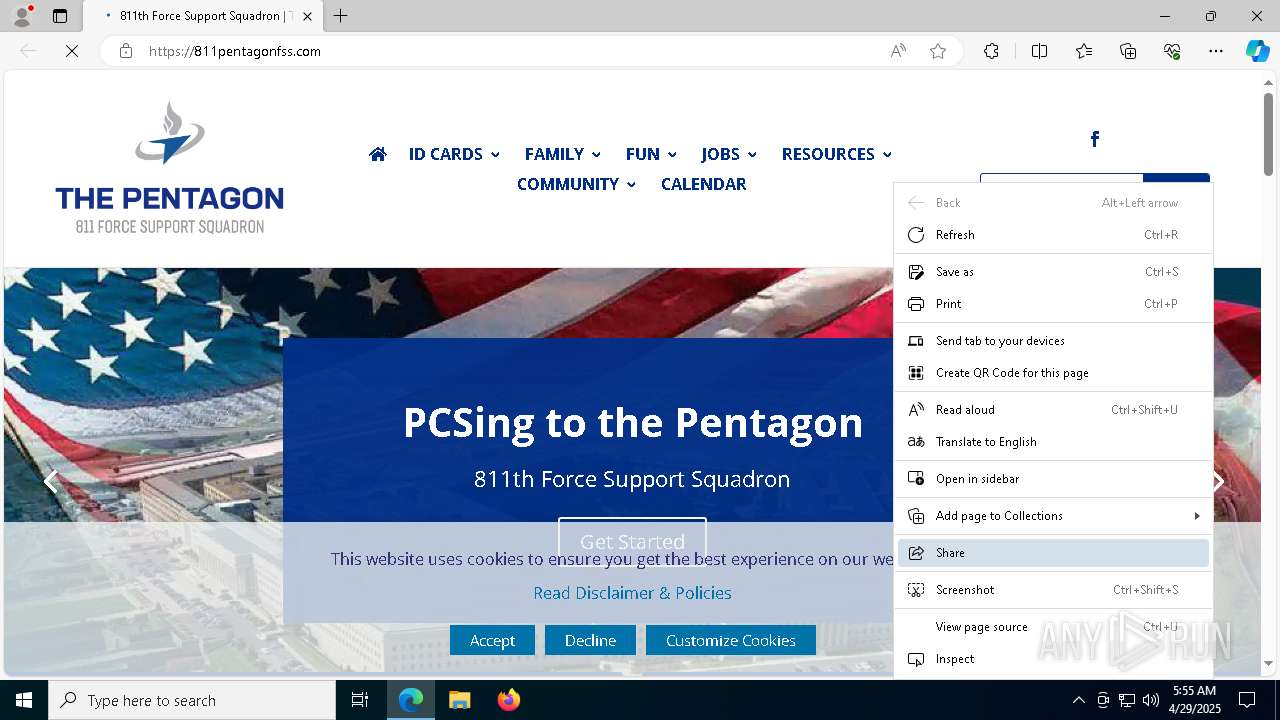Open Read Disclaimer & Policies link

click(632, 593)
